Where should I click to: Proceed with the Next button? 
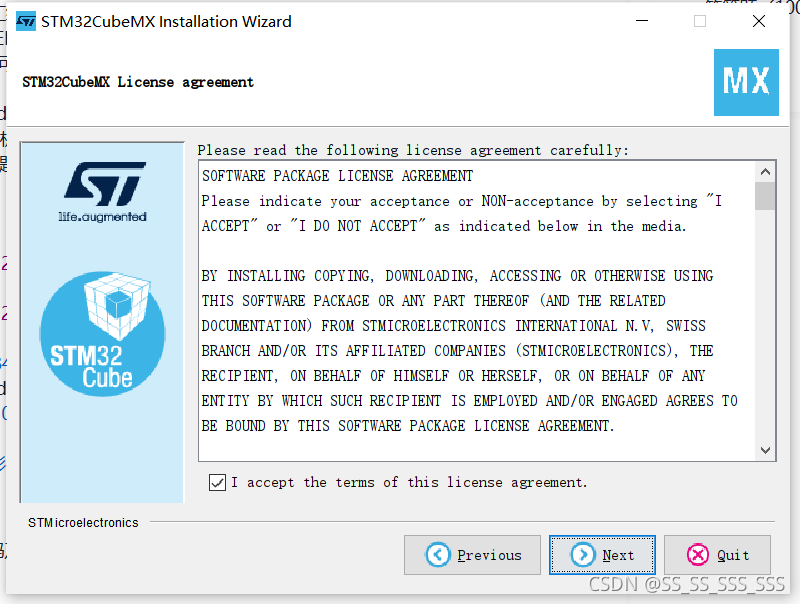(x=602, y=555)
